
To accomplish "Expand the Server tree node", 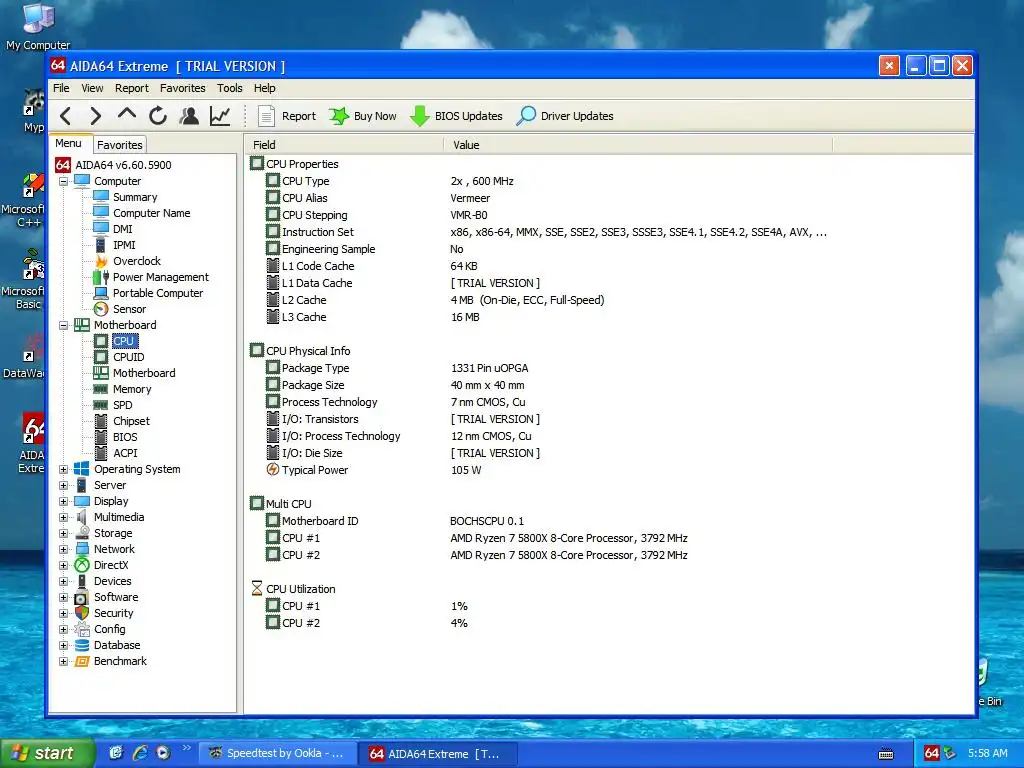I will tap(63, 485).
